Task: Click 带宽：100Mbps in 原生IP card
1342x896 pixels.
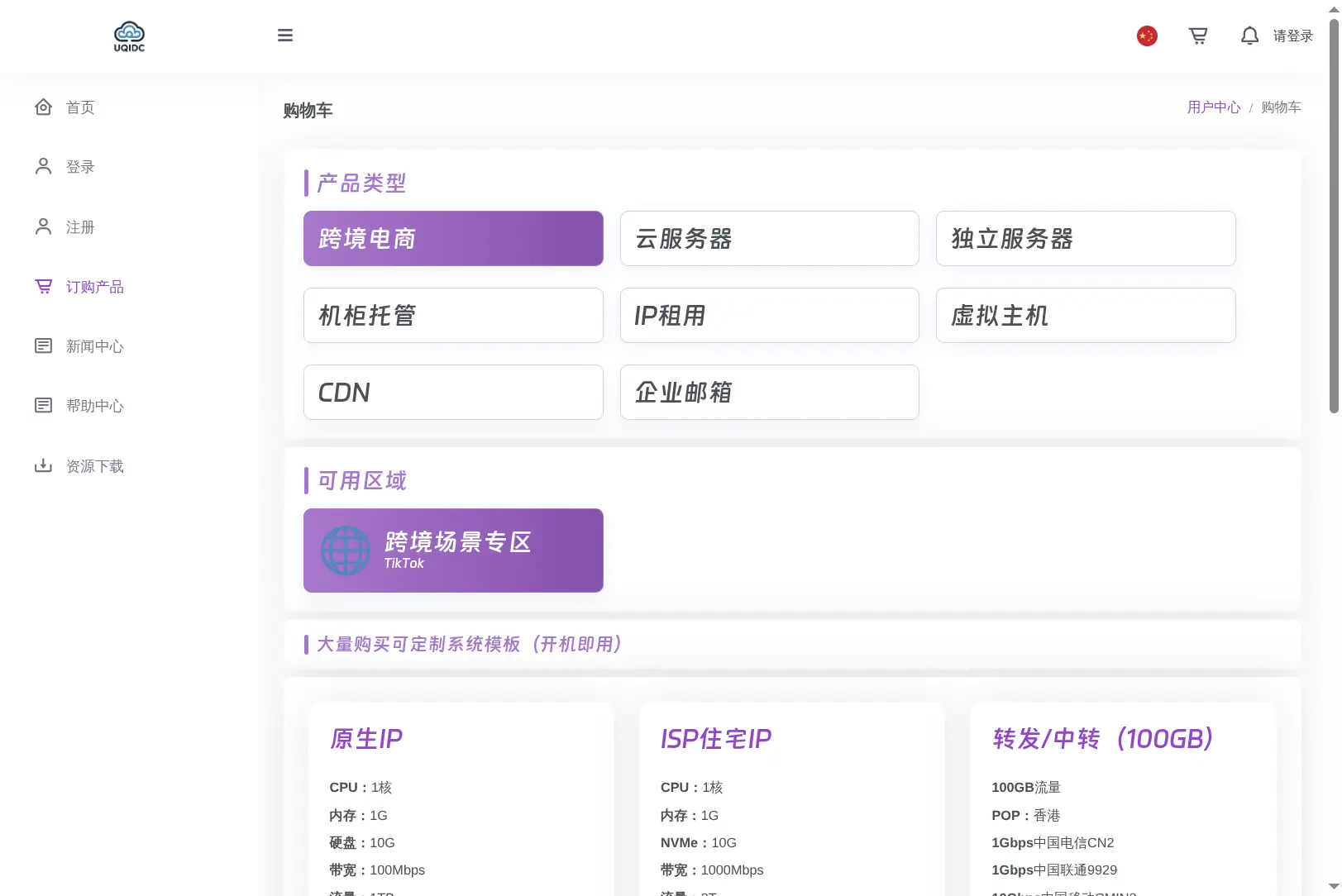Action: point(377,870)
